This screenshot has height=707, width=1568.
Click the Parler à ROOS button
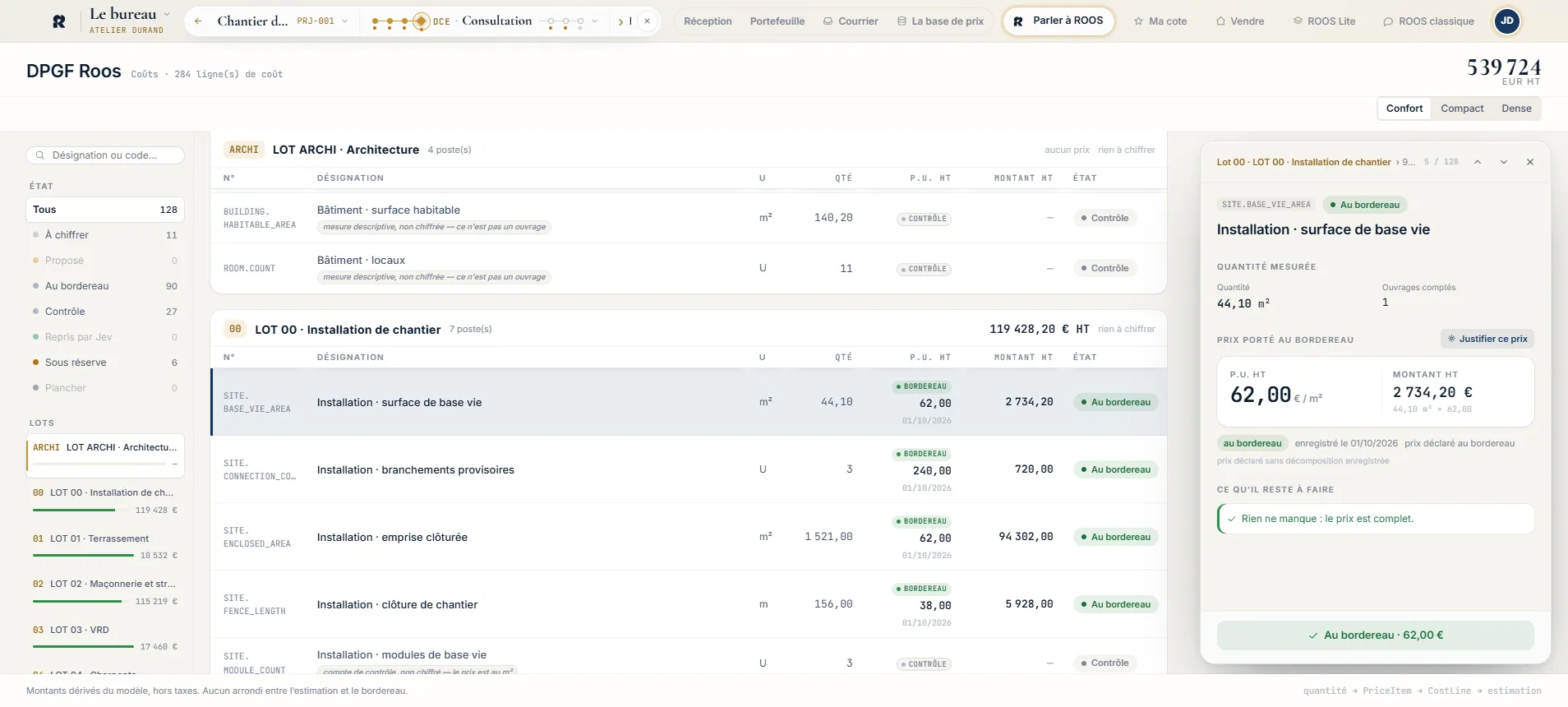pyautogui.click(x=1058, y=21)
